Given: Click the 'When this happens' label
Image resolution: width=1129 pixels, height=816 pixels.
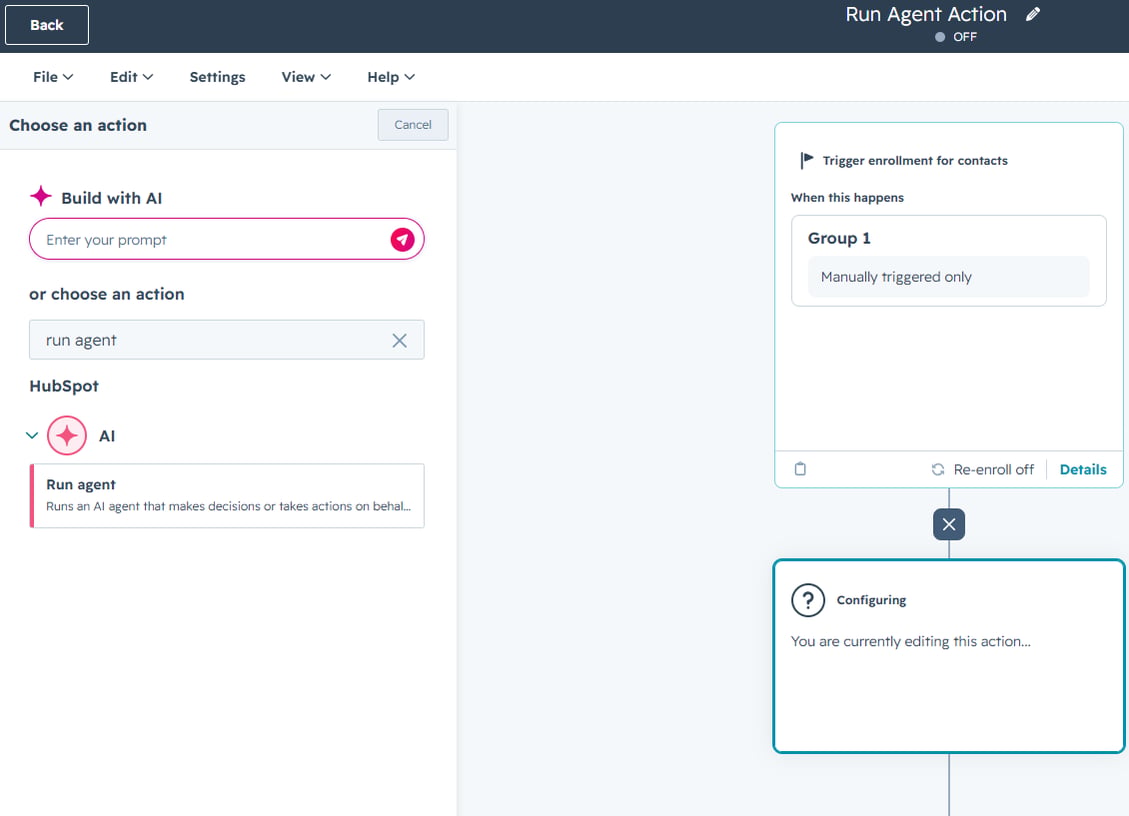Looking at the screenshot, I should pos(847,197).
